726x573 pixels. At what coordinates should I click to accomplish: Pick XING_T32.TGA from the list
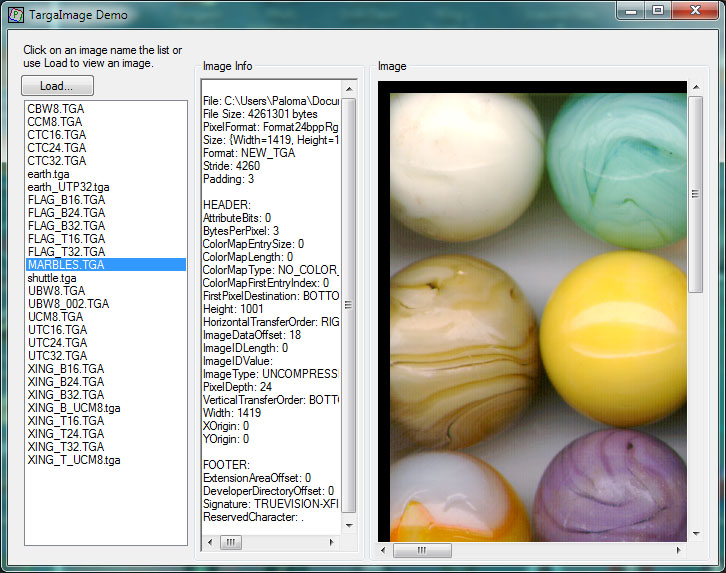pos(66,447)
